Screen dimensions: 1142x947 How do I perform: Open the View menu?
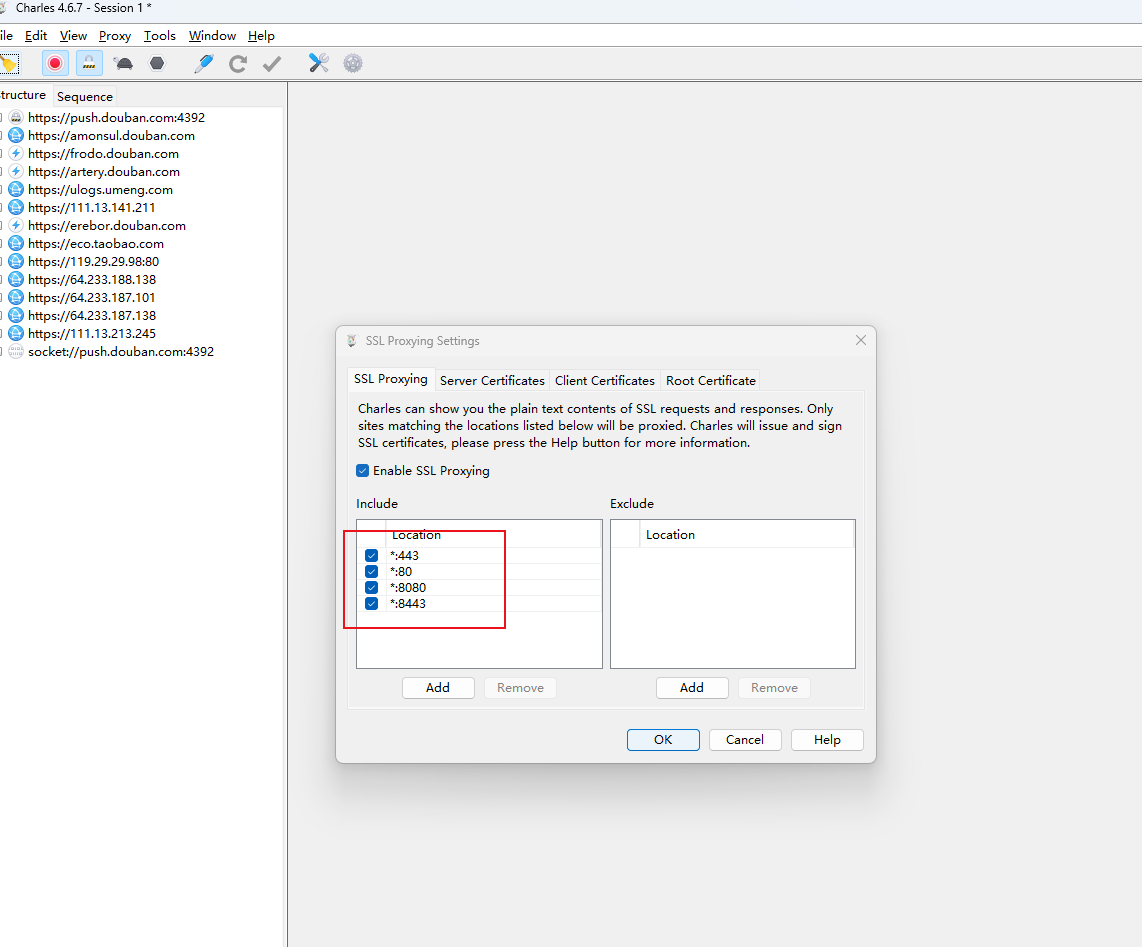pyautogui.click(x=73, y=36)
